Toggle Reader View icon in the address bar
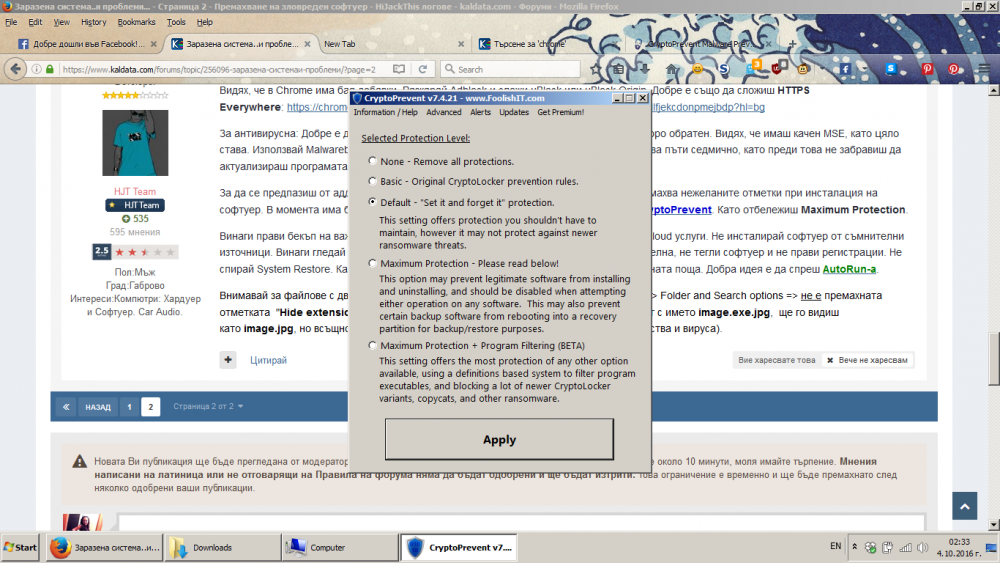The image size is (1000, 563). point(399,69)
